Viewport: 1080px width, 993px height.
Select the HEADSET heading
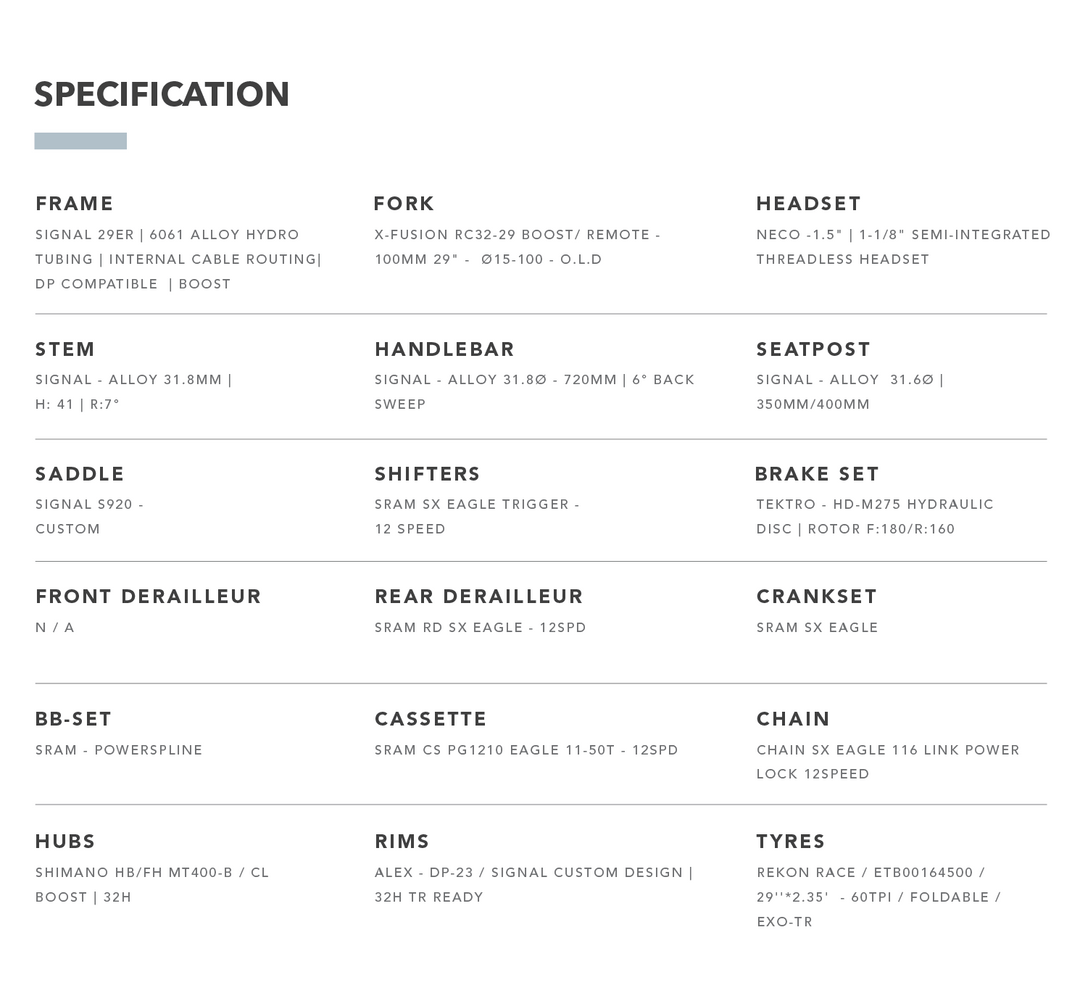click(808, 204)
